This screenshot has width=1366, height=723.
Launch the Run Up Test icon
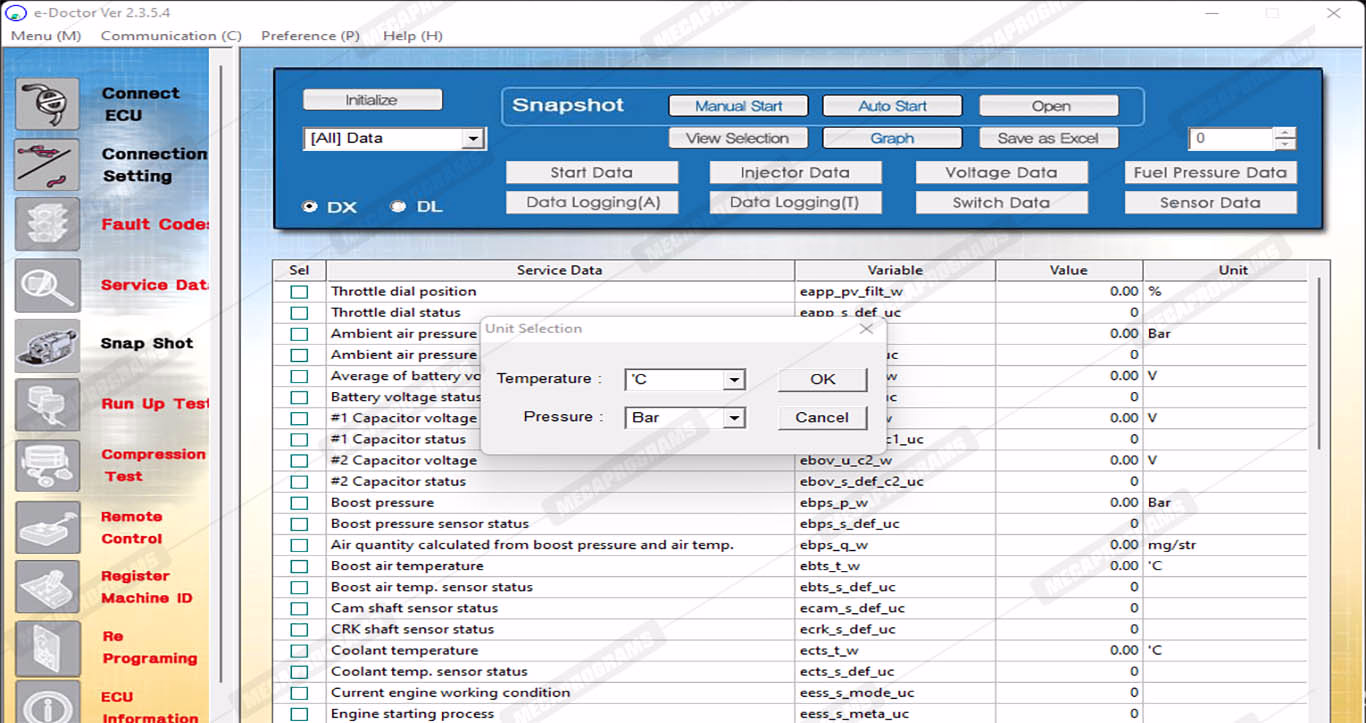[47, 405]
